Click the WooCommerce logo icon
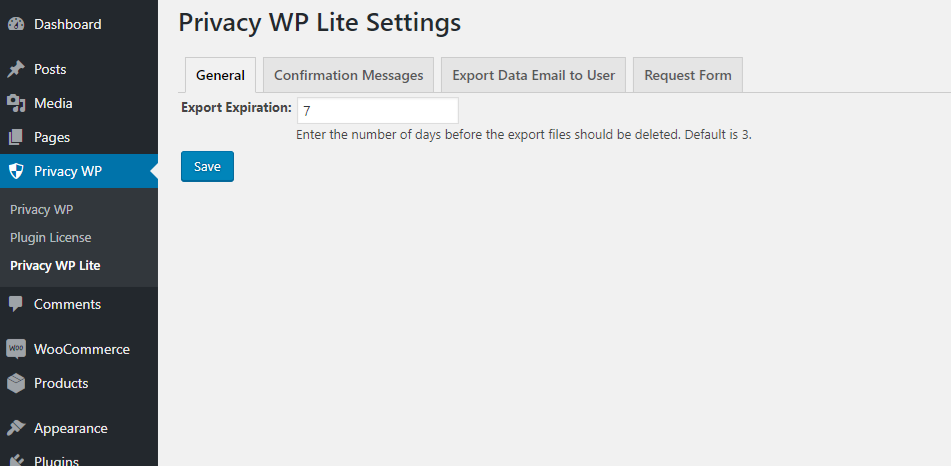 pos(16,349)
